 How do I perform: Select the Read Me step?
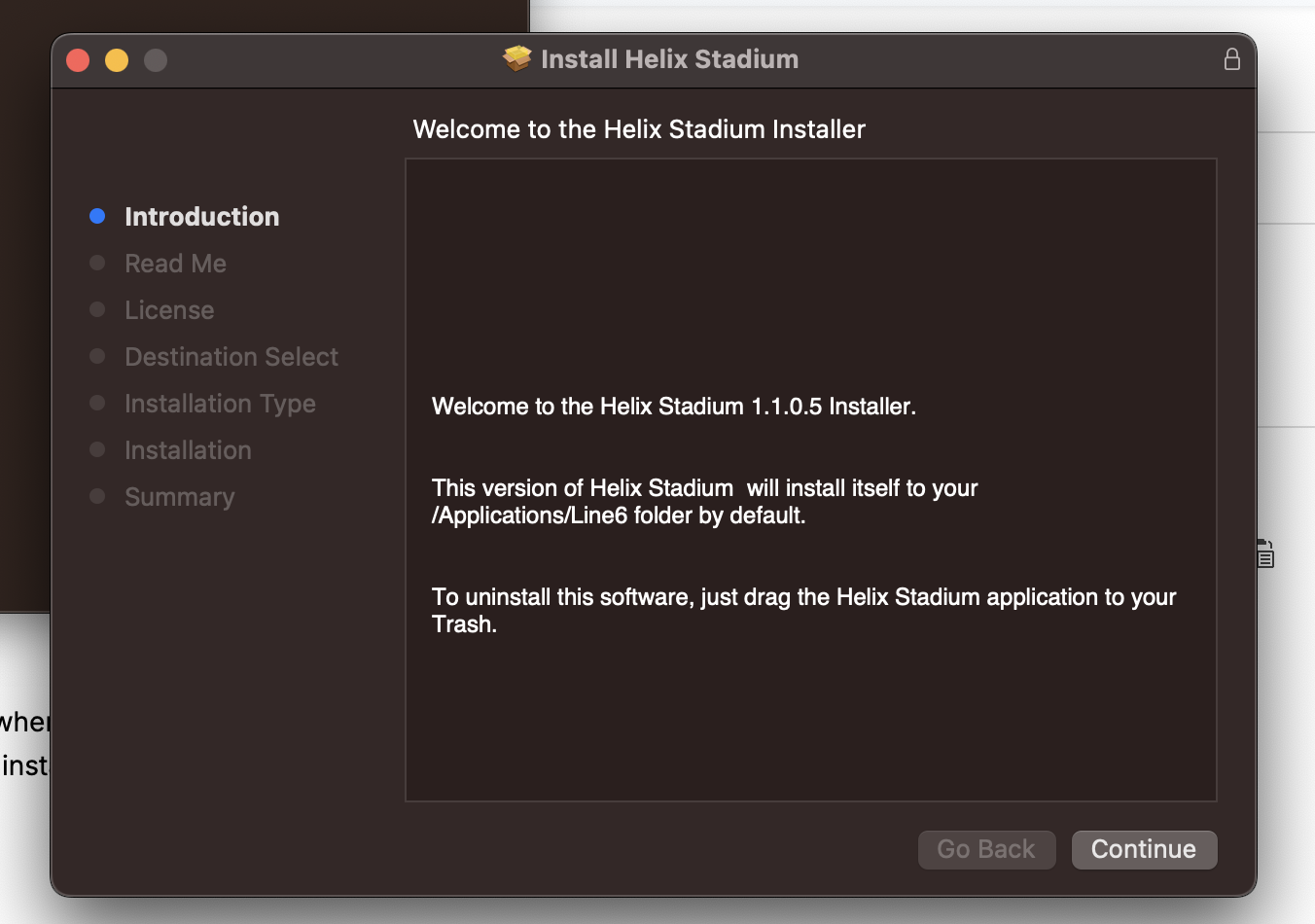pos(175,264)
